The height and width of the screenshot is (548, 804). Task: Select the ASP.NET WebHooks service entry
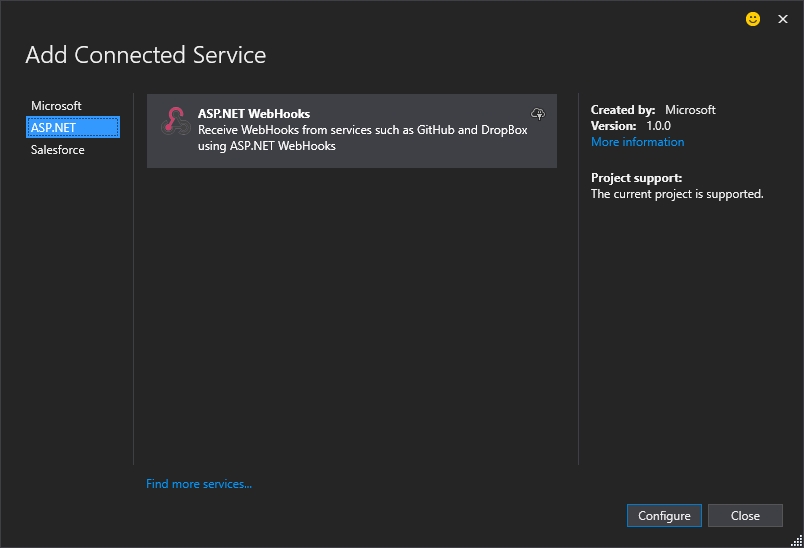coord(352,131)
